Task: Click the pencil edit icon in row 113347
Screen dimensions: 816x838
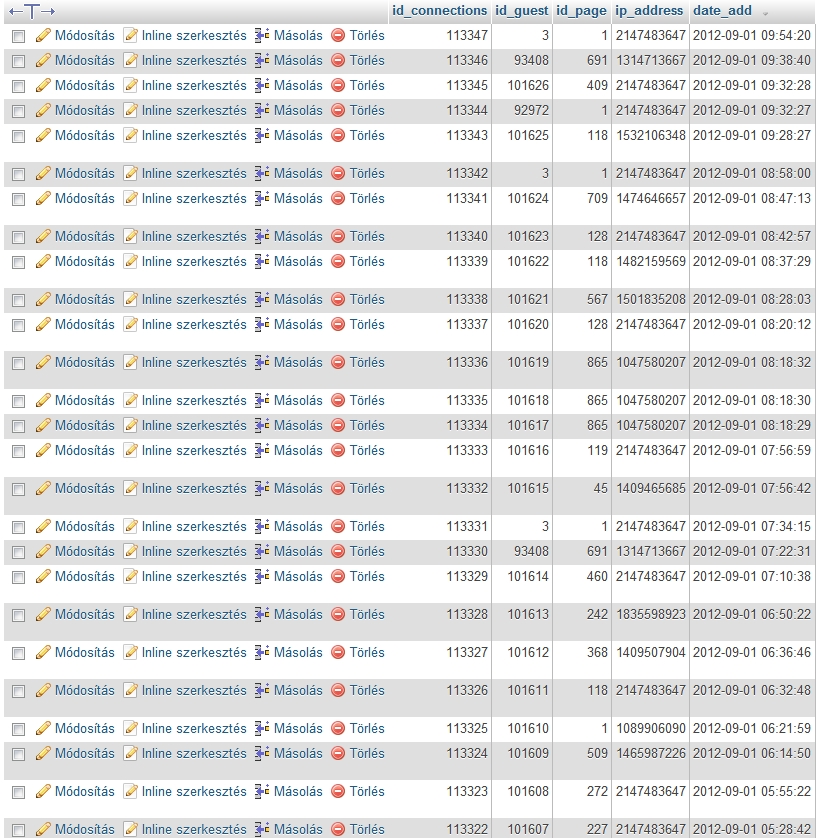Action: pyautogui.click(x=43, y=35)
